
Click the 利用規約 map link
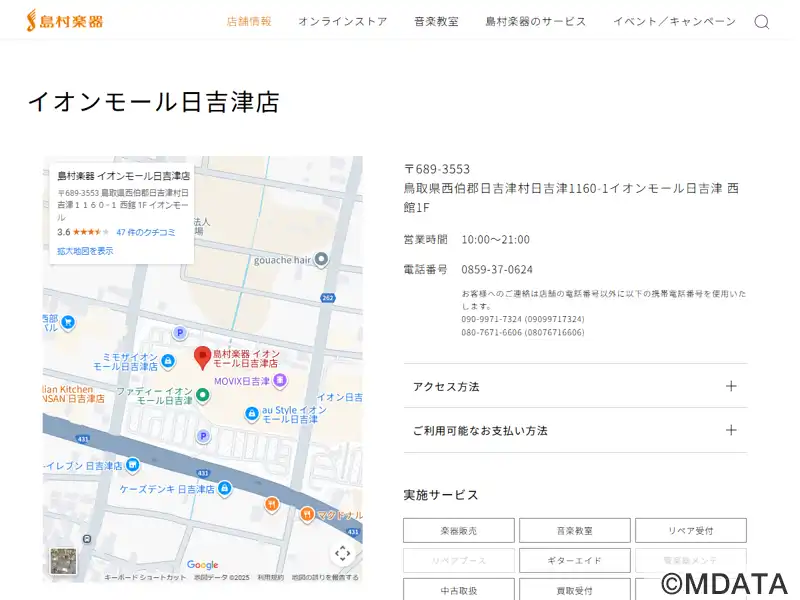[270, 577]
